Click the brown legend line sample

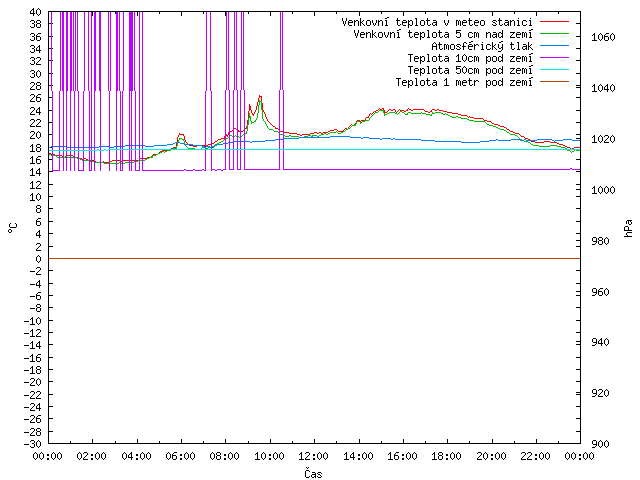tap(554, 82)
